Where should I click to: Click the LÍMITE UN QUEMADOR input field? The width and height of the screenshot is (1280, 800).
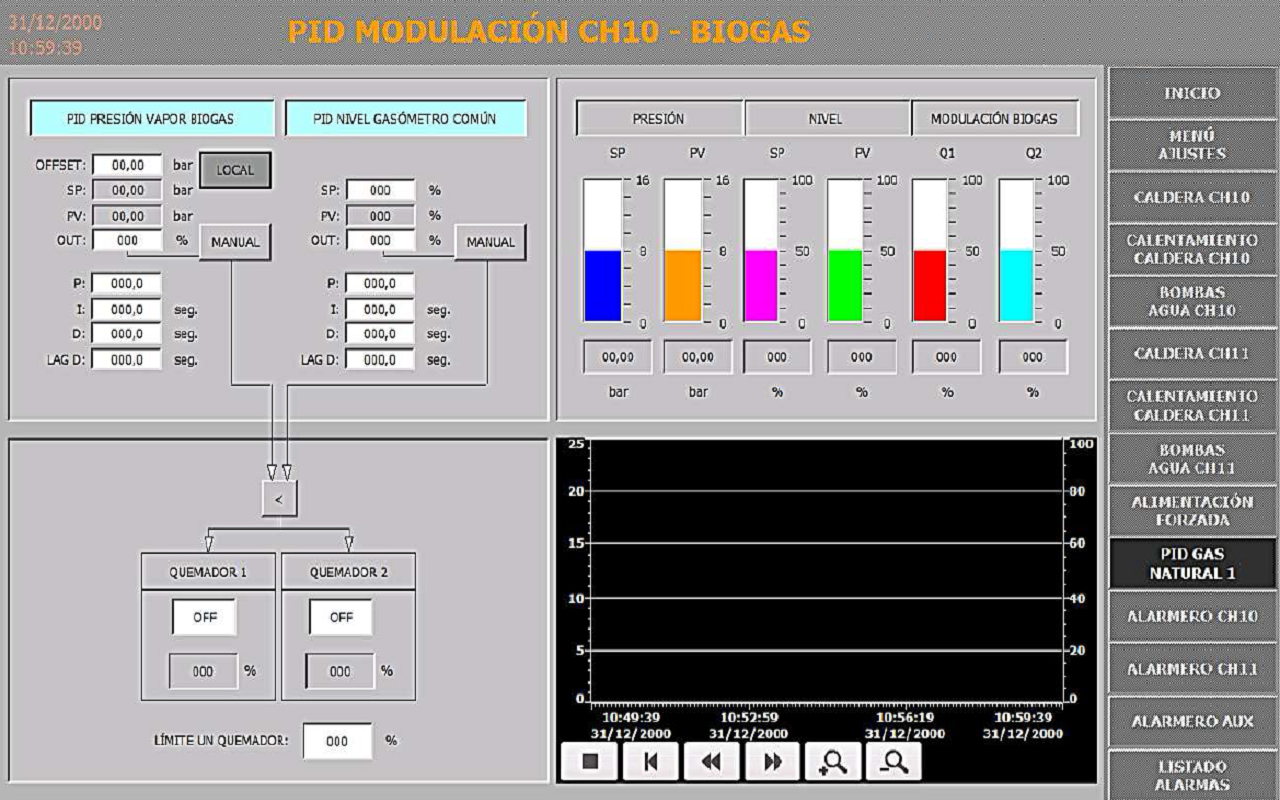(x=338, y=739)
